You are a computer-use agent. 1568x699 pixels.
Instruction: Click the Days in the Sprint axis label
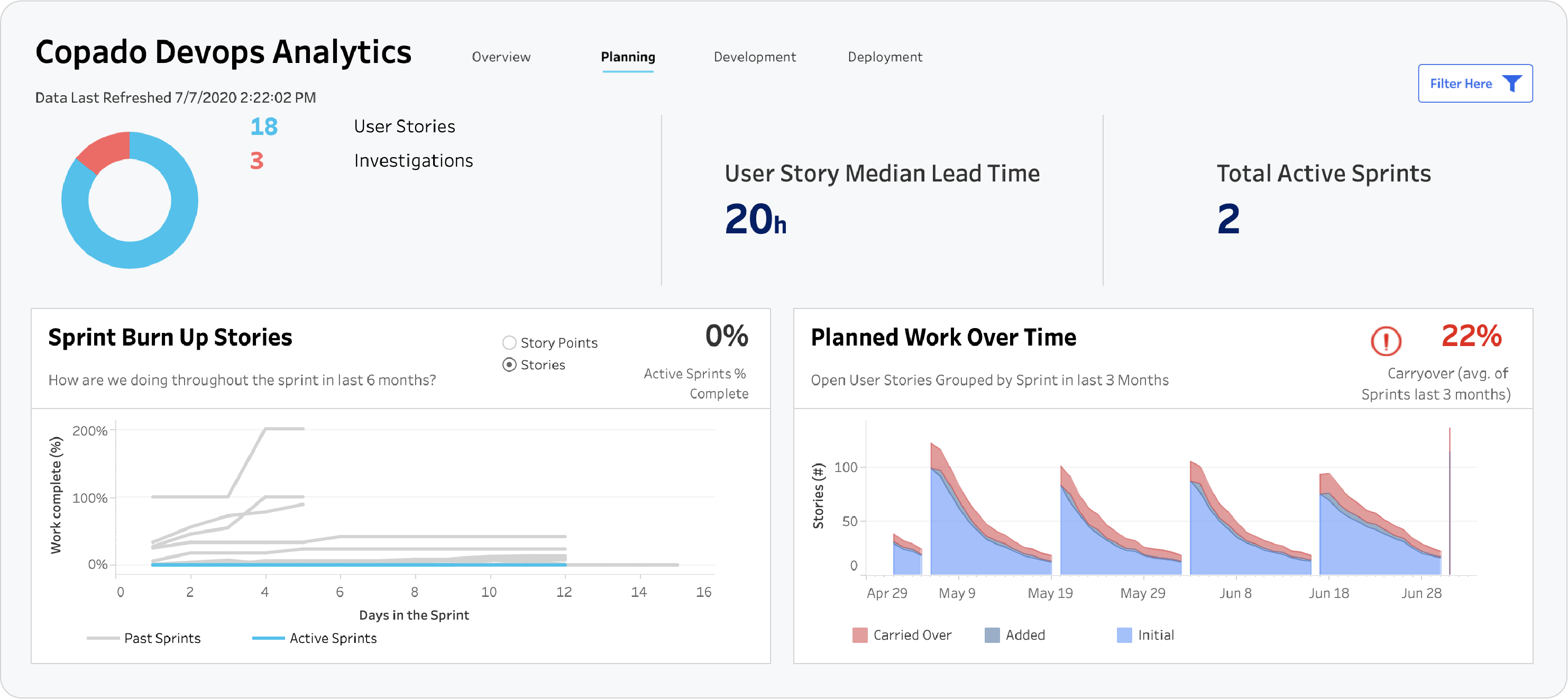click(414, 615)
